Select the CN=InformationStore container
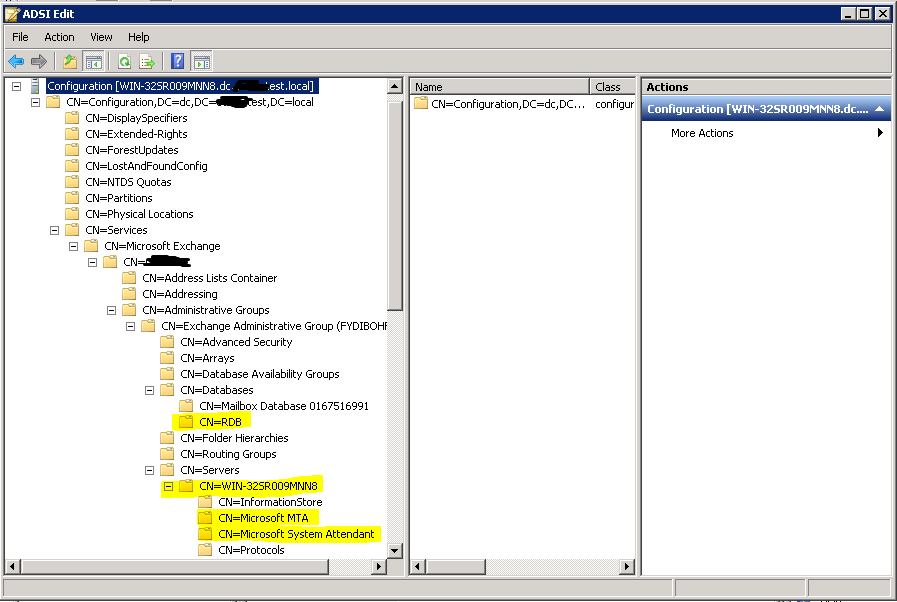The width and height of the screenshot is (897, 602). point(270,503)
